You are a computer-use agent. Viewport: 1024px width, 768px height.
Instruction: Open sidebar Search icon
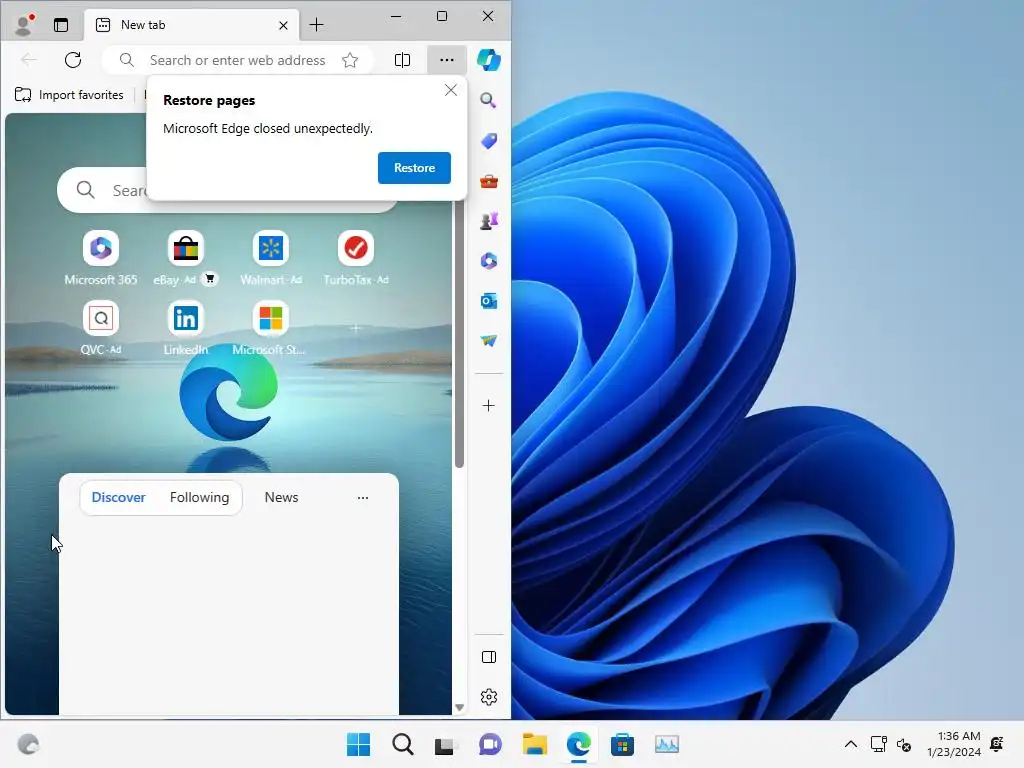coord(488,101)
